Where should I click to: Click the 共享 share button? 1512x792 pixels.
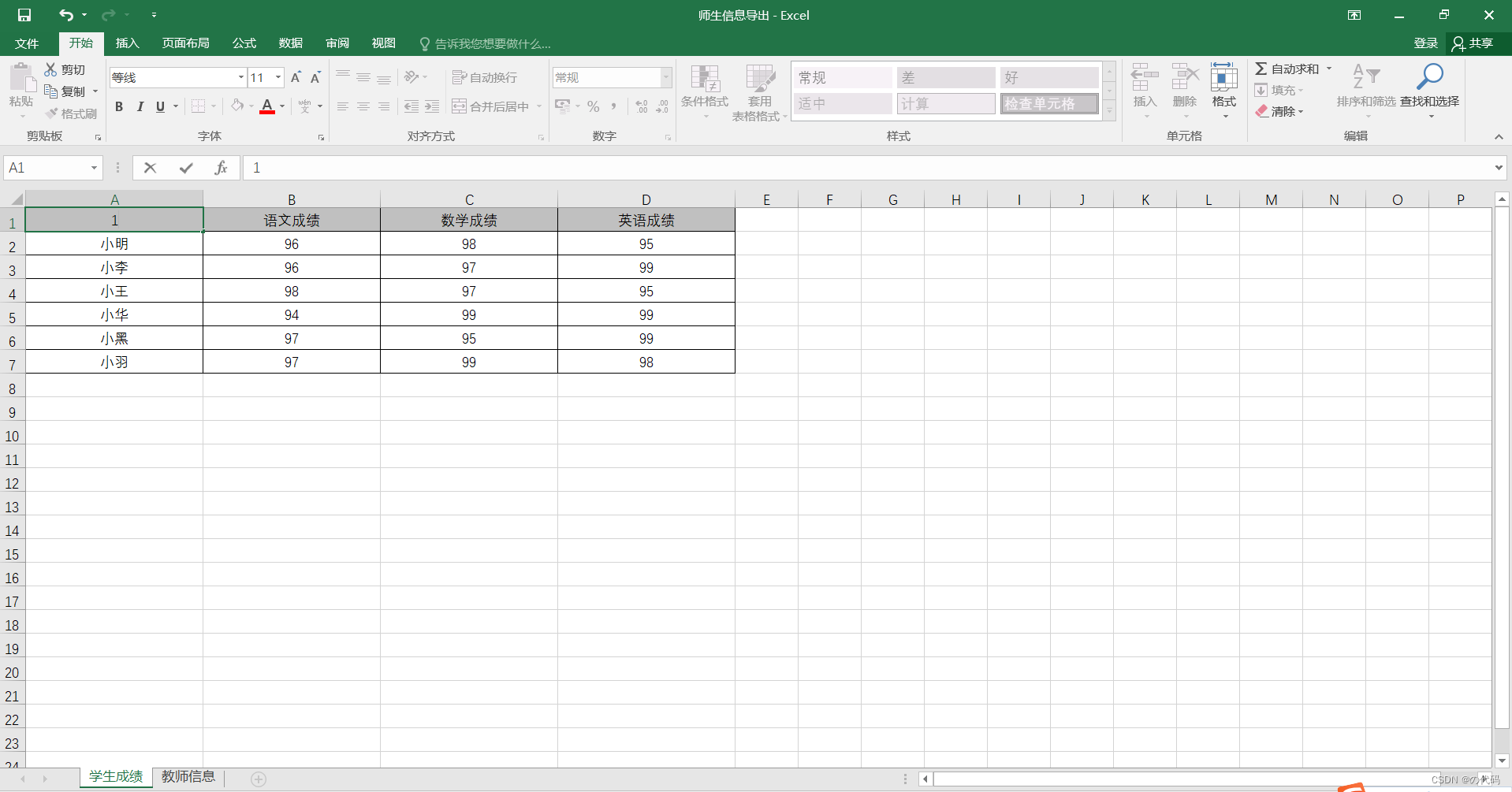click(x=1473, y=43)
